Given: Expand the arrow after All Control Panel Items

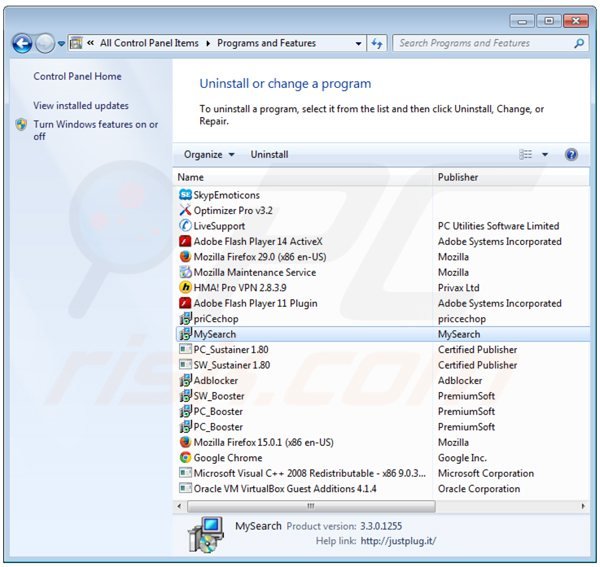Looking at the screenshot, I should [x=208, y=43].
